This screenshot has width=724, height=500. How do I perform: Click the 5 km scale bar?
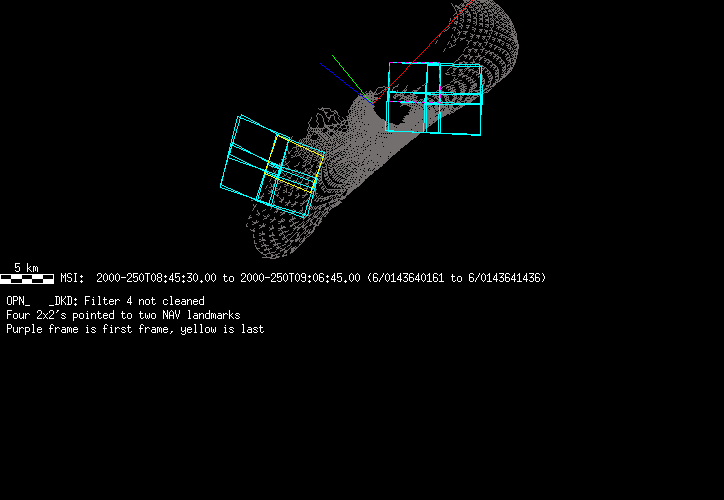pos(27,278)
